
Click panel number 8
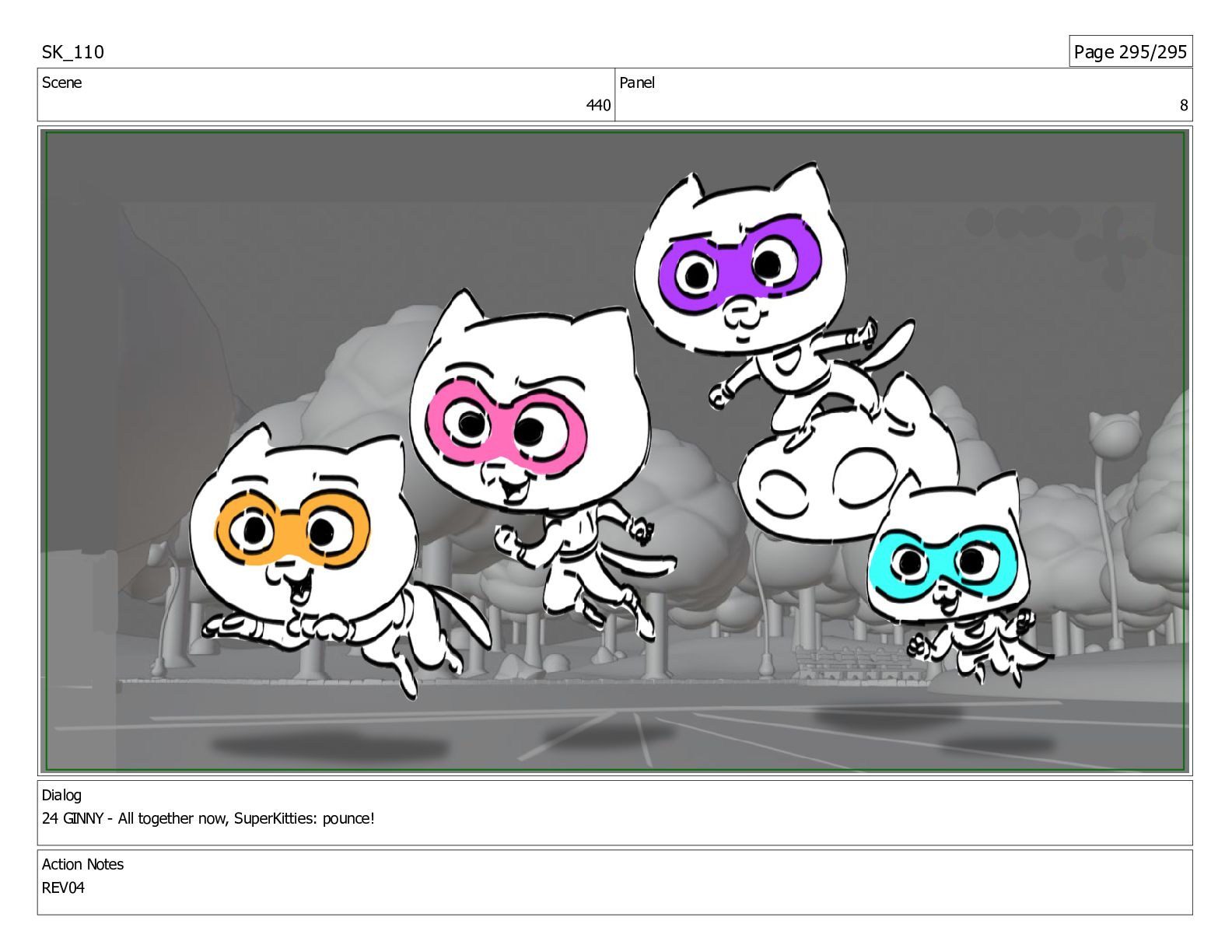1184,105
